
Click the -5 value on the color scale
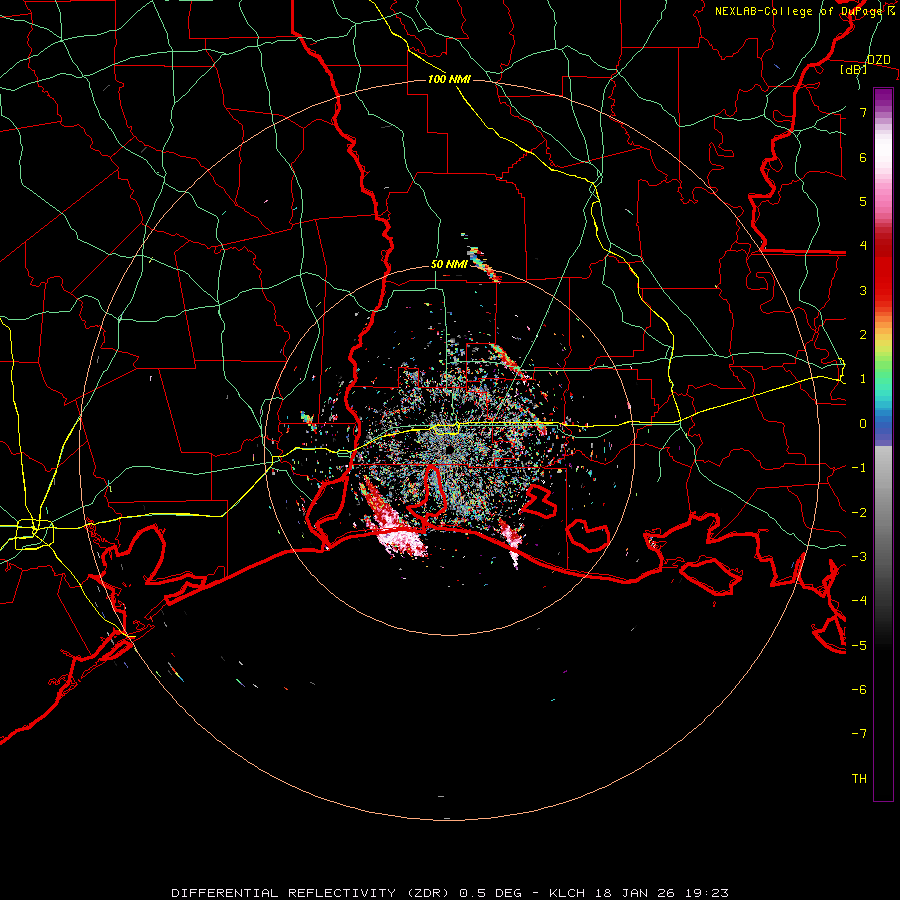(x=859, y=646)
